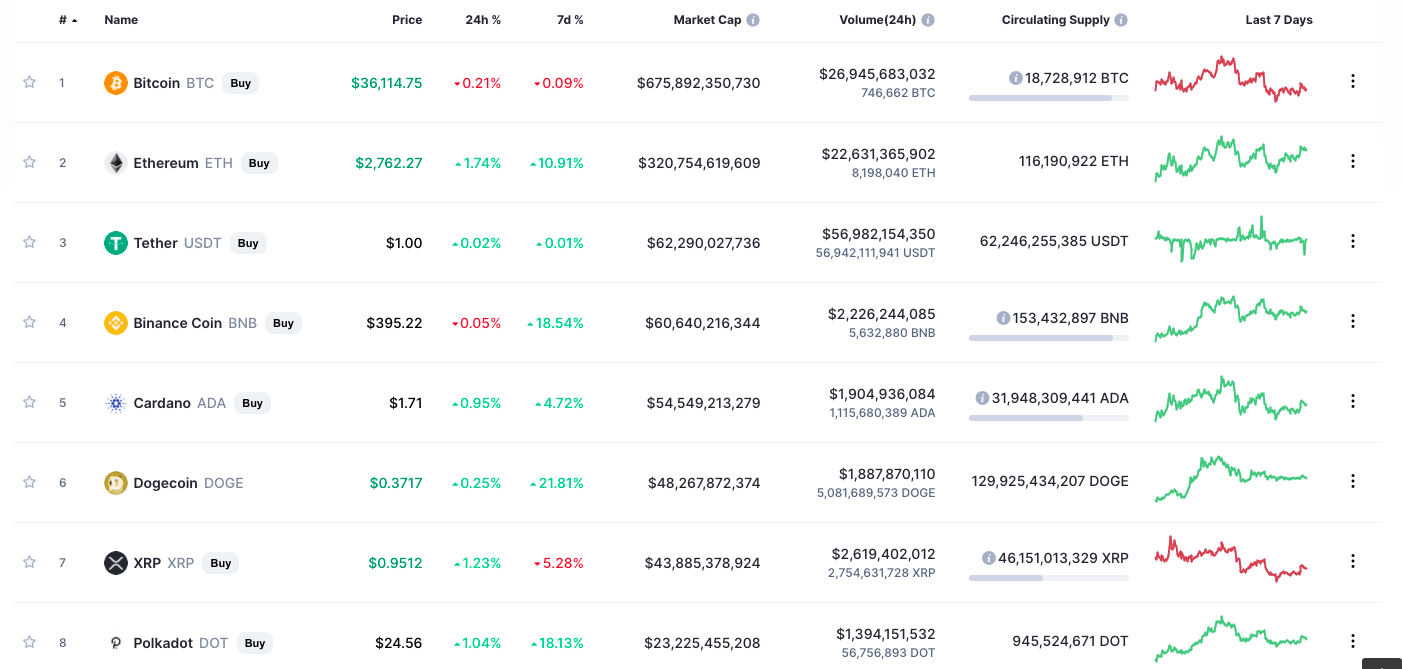Click the XRP supply progress bar
Screen dimensions: 1402x669
(1049, 578)
